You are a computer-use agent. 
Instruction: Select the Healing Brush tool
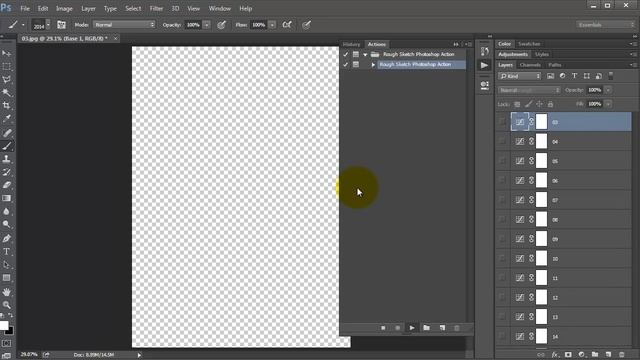7,133
